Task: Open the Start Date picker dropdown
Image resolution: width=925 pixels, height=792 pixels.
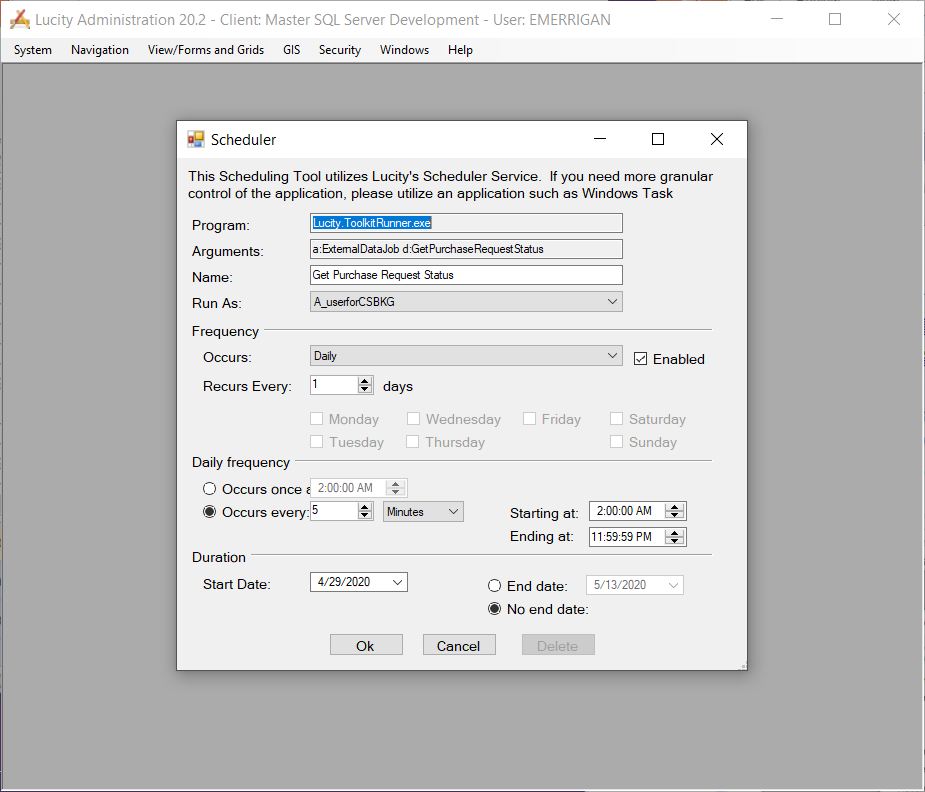Action: pos(398,582)
